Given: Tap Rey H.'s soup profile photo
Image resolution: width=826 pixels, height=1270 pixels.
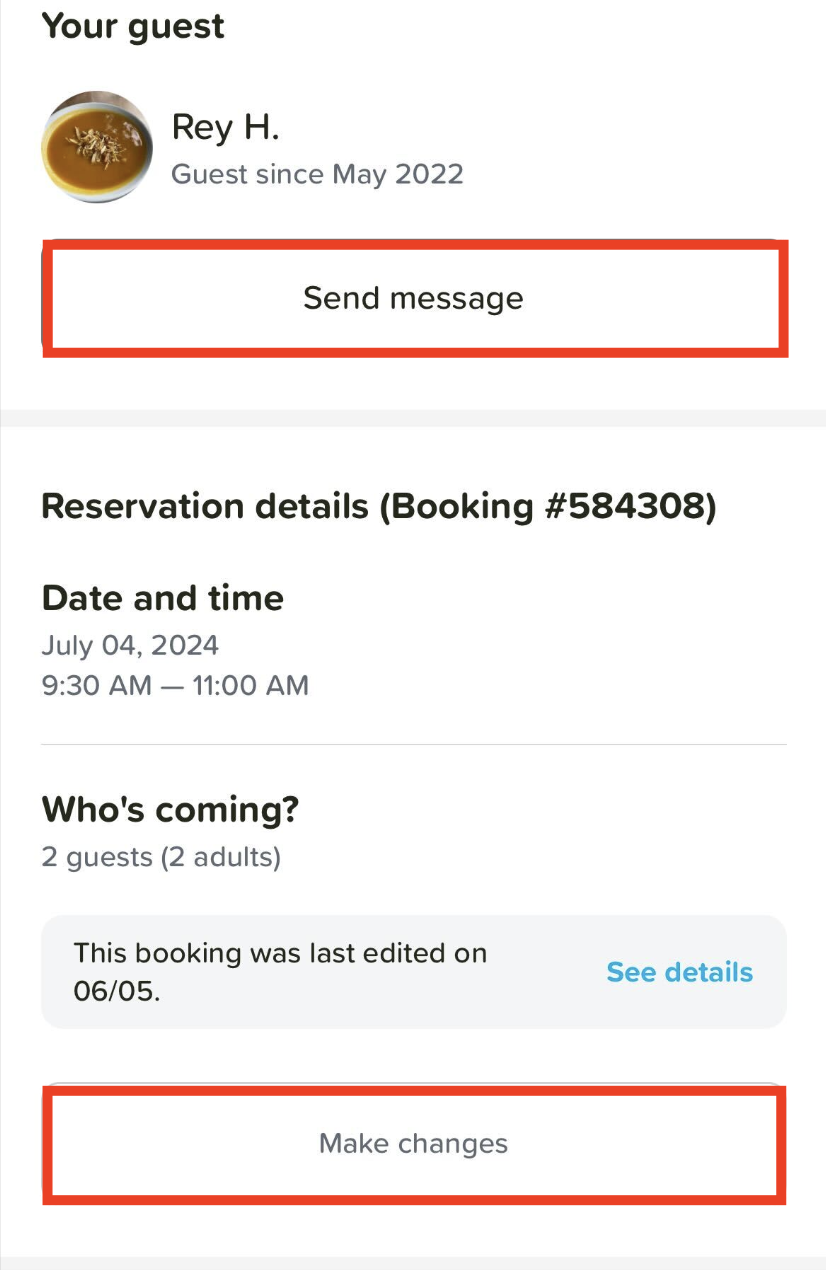Looking at the screenshot, I should tap(97, 147).
